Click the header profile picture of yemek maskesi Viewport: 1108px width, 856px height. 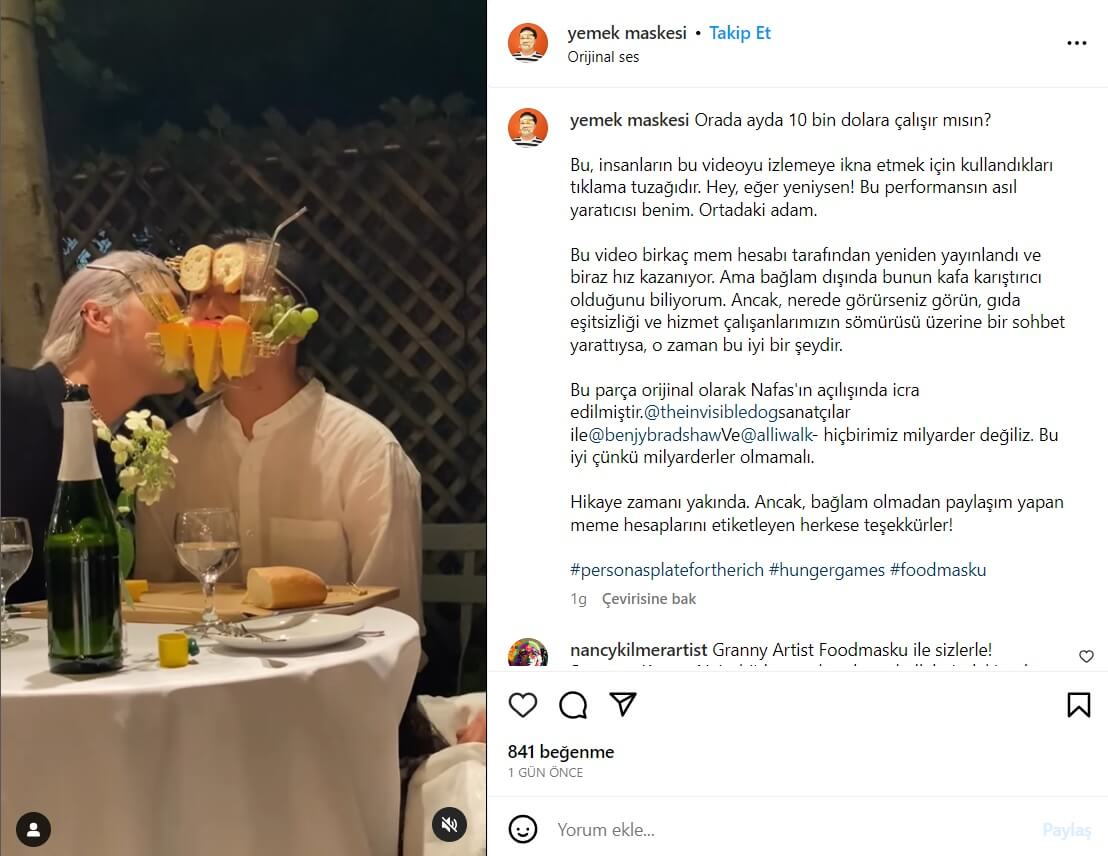click(528, 43)
